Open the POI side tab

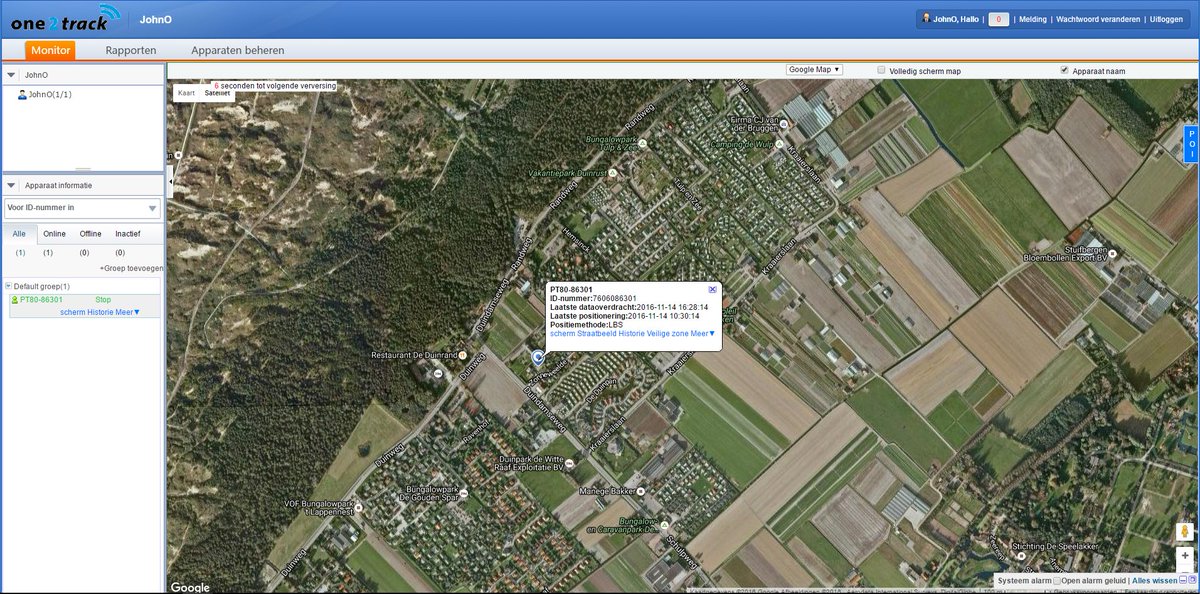(1191, 143)
